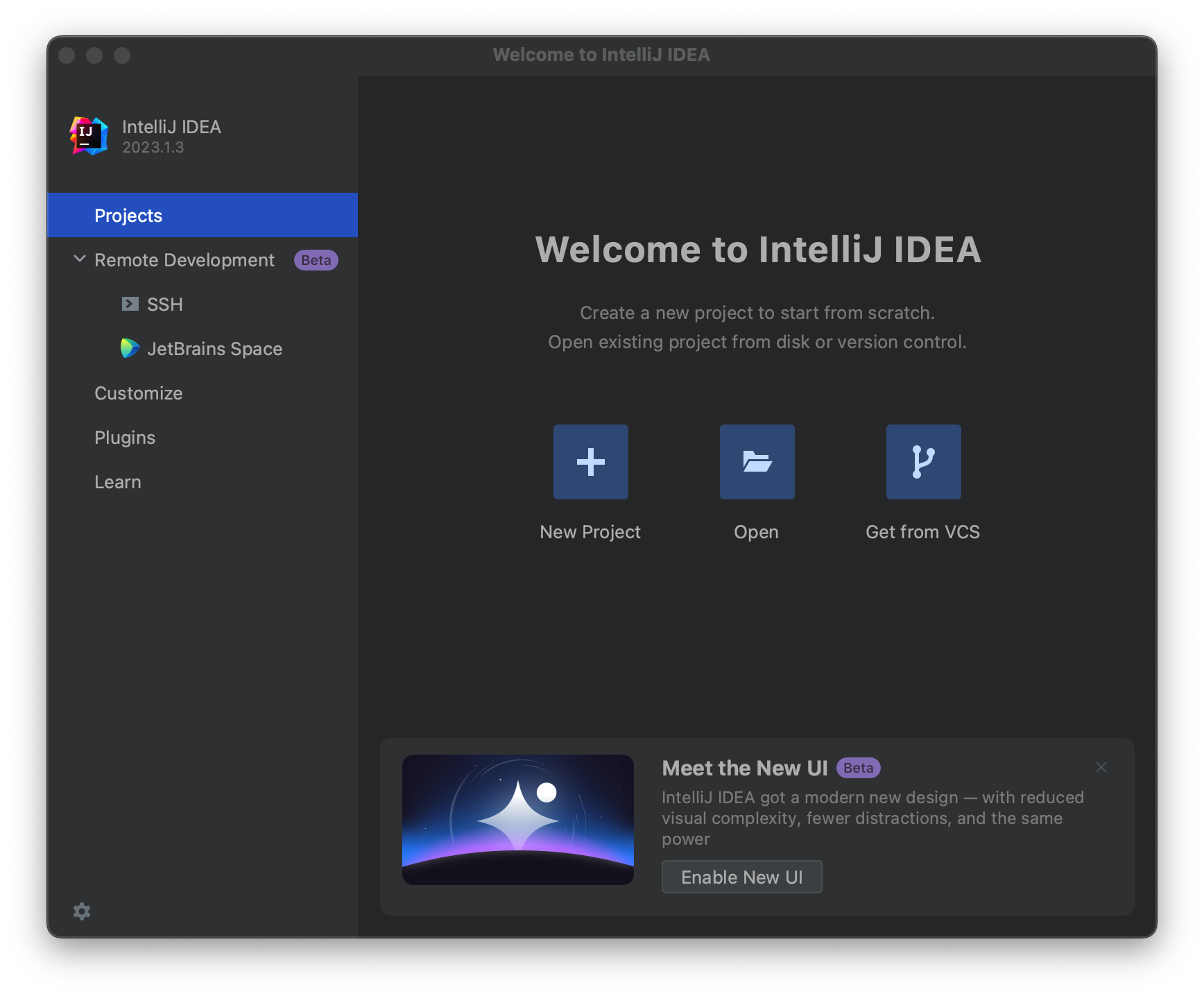The width and height of the screenshot is (1204, 996).
Task: Dismiss the Meet the New UI banner
Action: pyautogui.click(x=1101, y=767)
